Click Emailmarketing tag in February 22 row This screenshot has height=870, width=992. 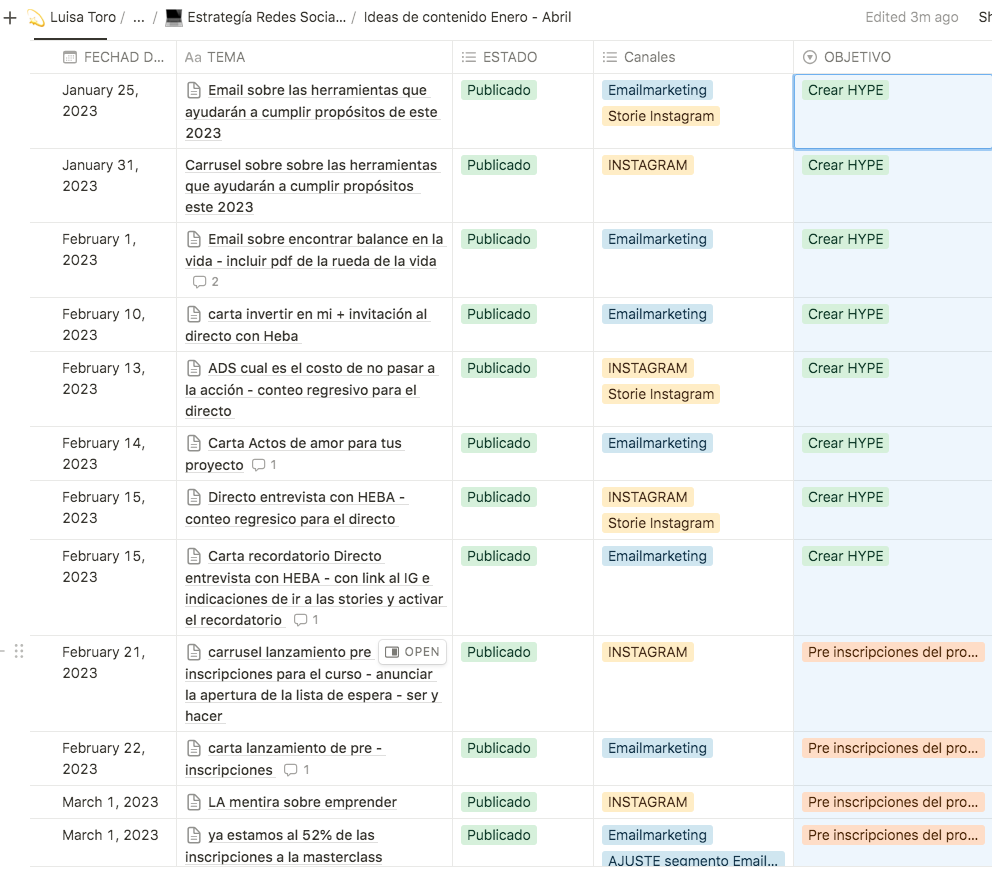657,748
